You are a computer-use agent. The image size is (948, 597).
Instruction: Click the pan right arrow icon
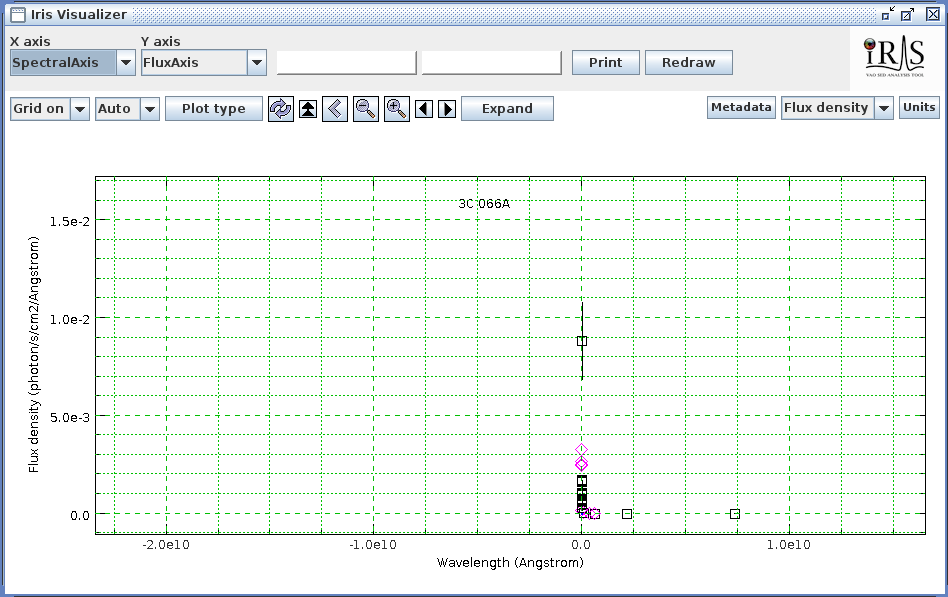pyautogui.click(x=447, y=109)
